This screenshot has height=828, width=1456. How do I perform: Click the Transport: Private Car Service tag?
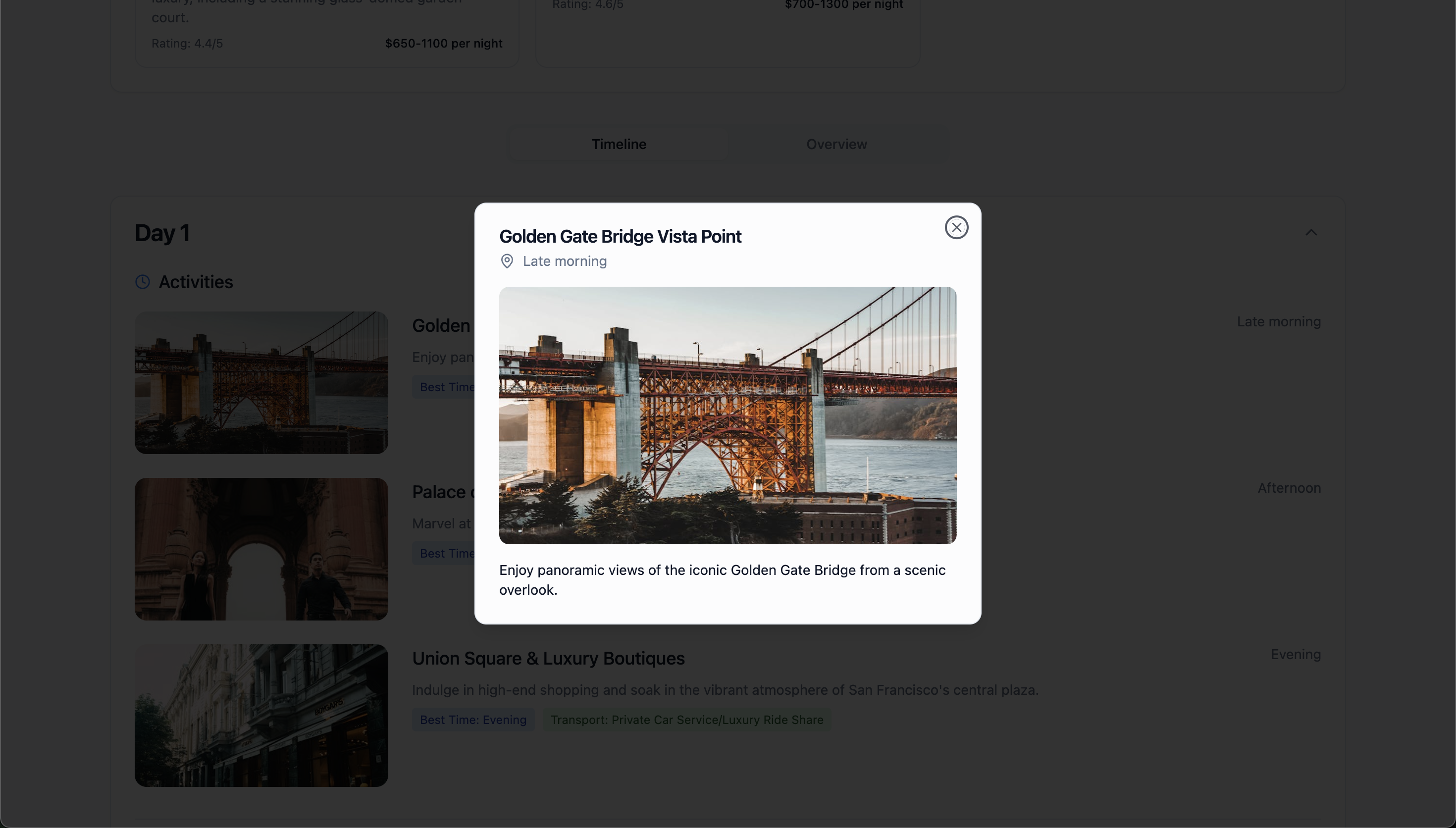tap(687, 720)
